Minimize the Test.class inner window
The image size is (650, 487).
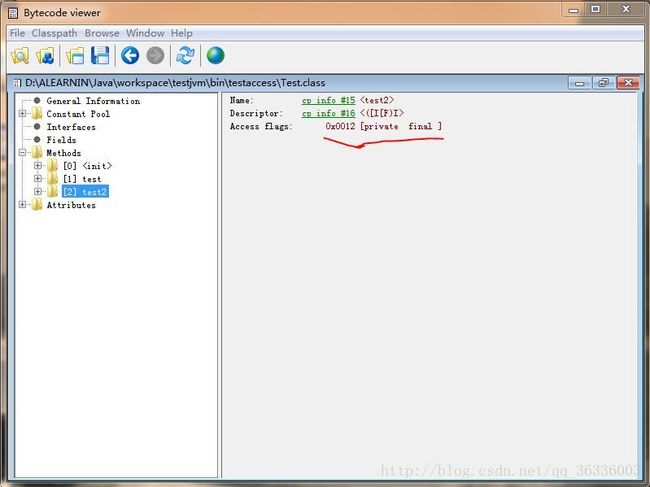580,83
